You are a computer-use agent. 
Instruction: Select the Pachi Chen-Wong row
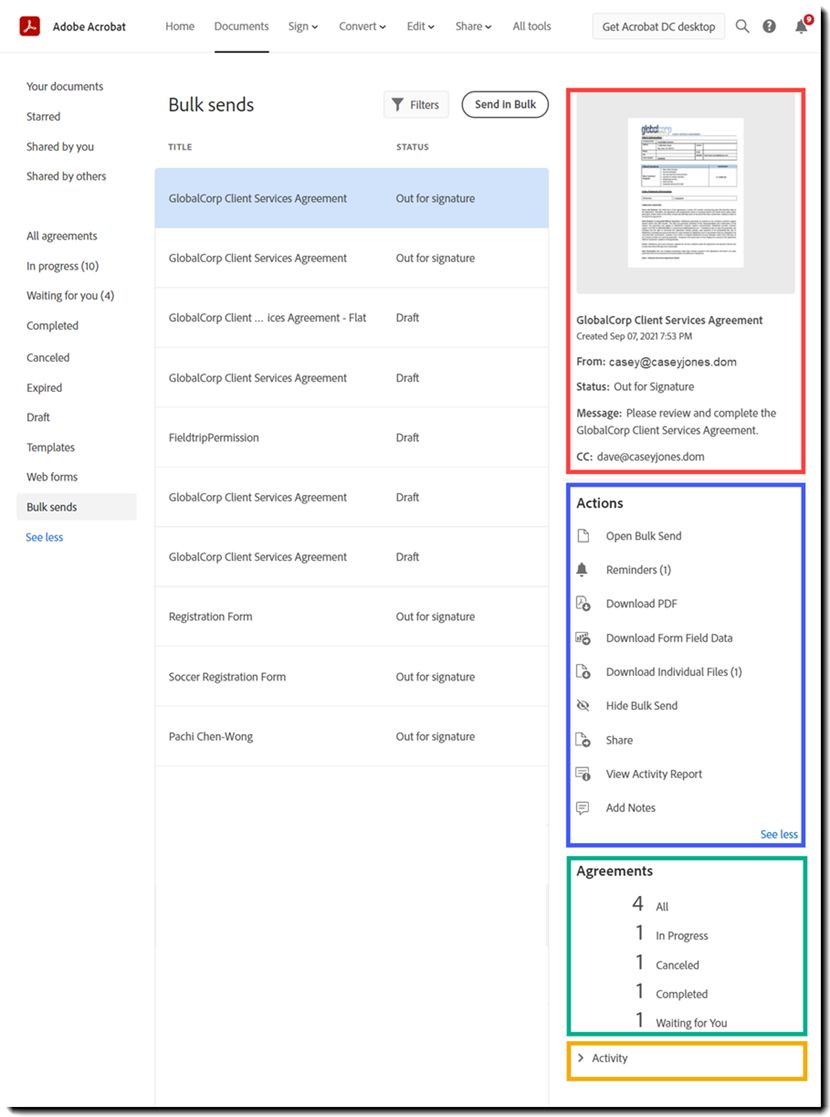click(x=352, y=737)
